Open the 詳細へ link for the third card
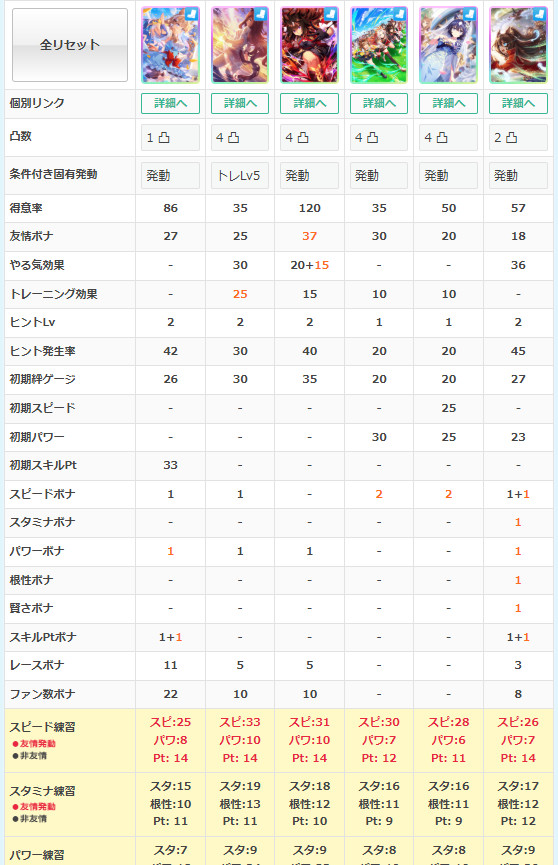The image size is (558, 865). tap(310, 103)
